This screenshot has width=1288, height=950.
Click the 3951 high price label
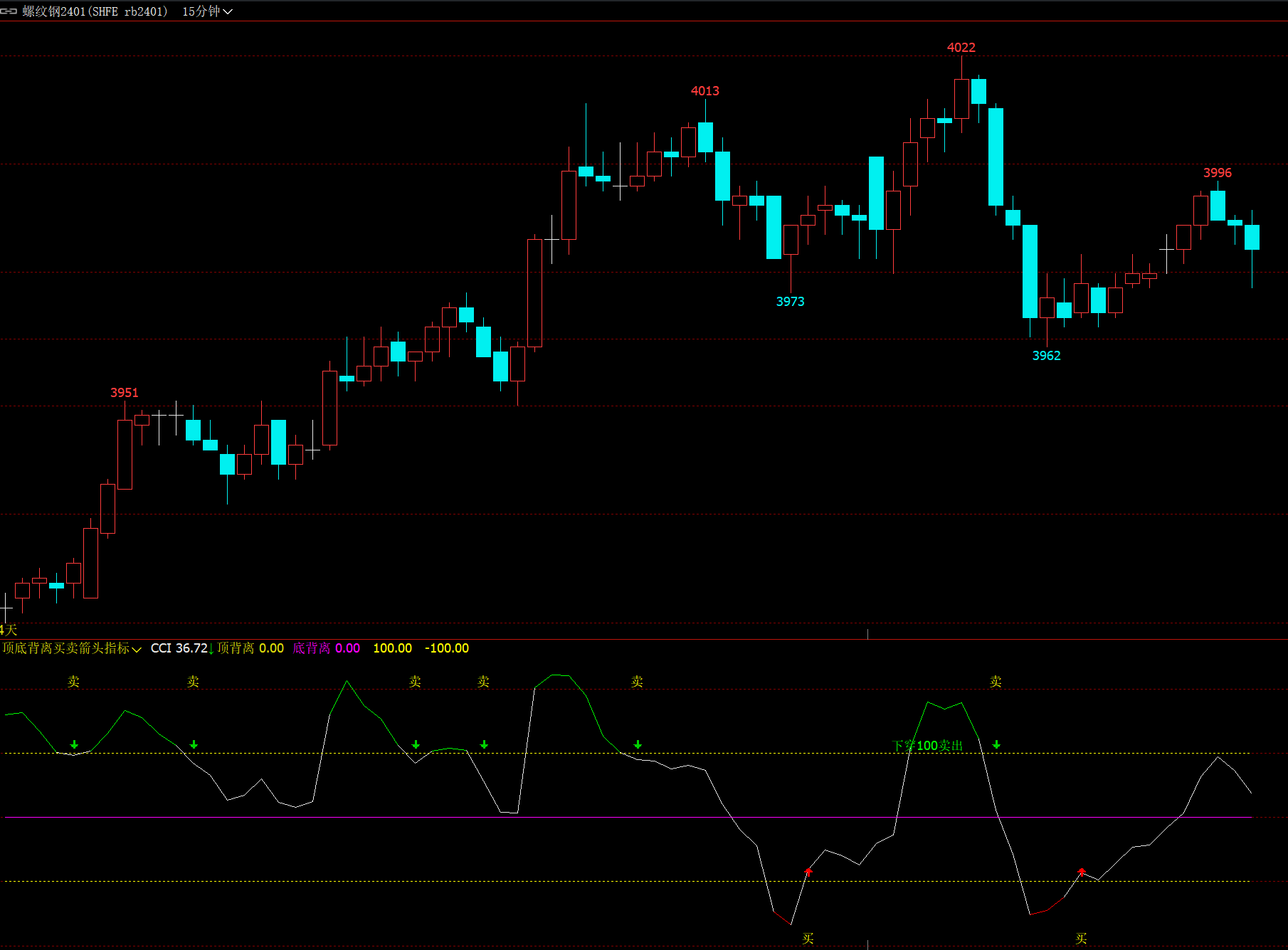[x=125, y=393]
